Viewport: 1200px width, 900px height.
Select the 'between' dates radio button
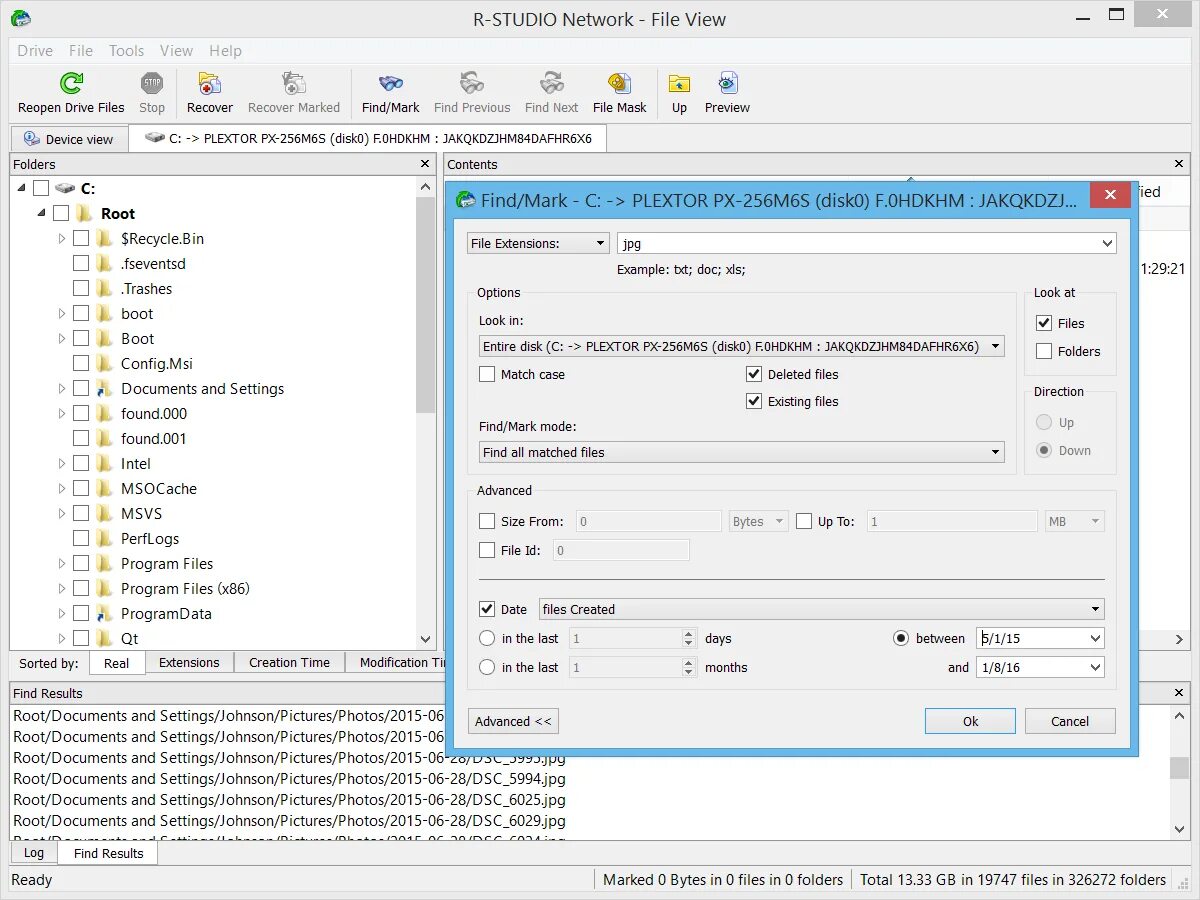(901, 638)
